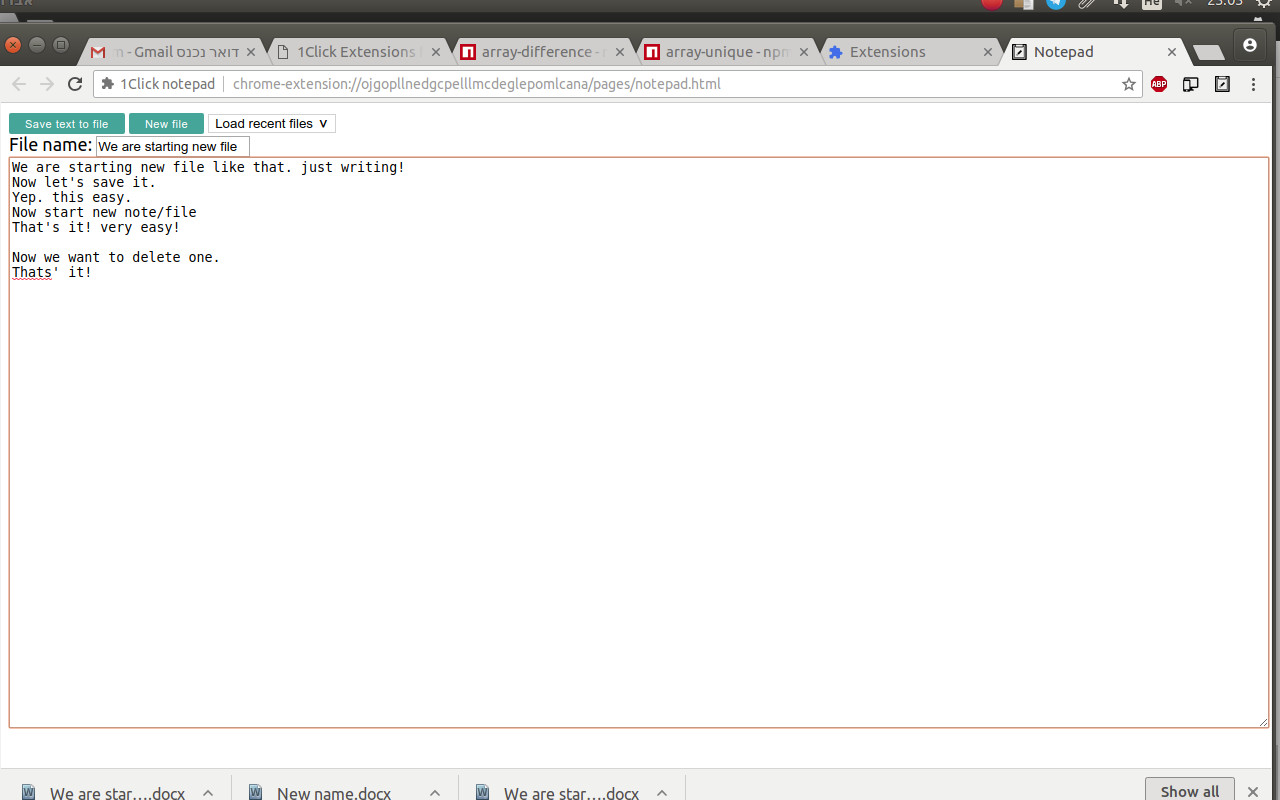
Task: Click the Adblock Plus extension icon
Action: point(1159,84)
